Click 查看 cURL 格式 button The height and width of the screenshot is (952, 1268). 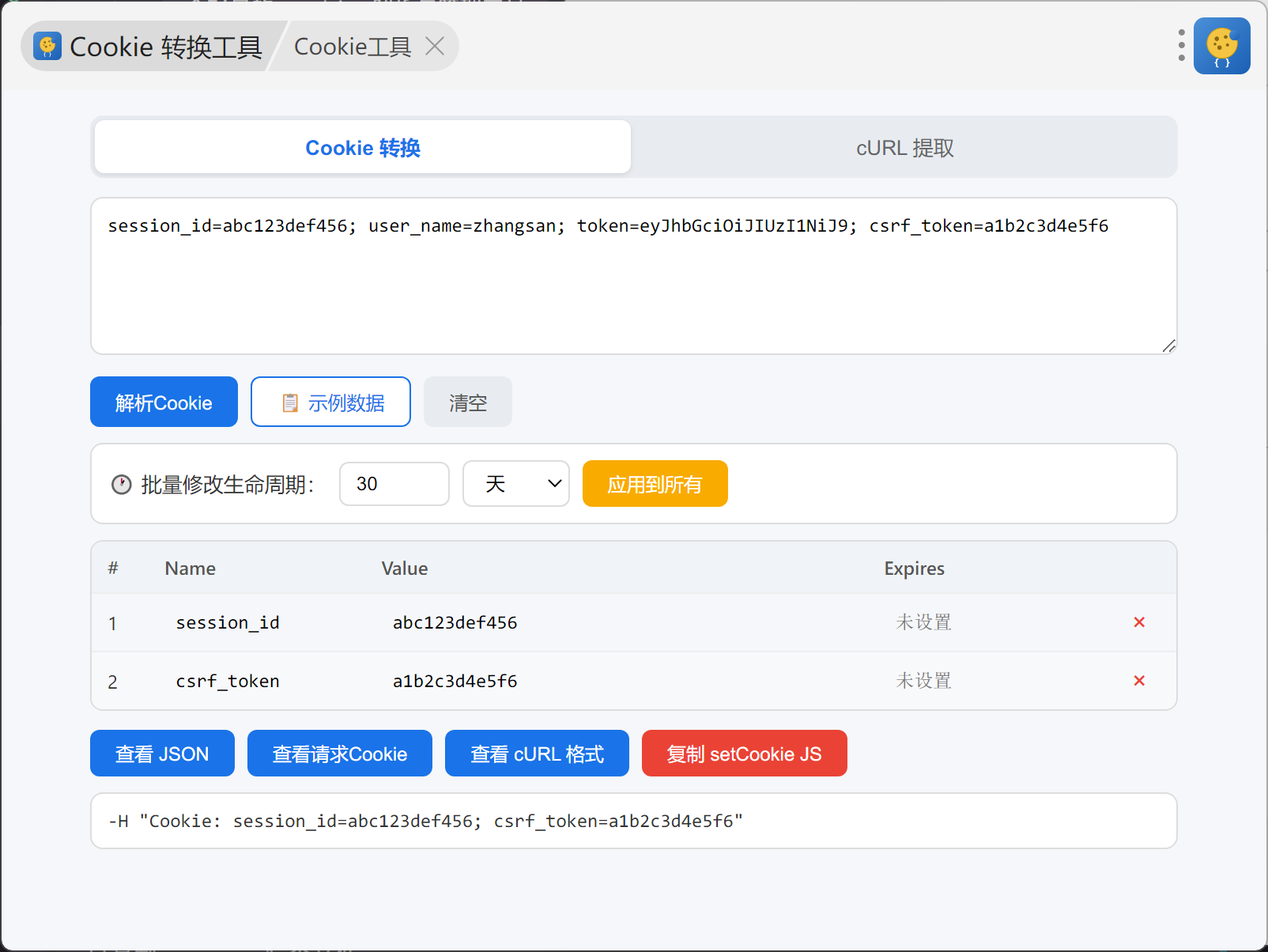[x=537, y=754]
